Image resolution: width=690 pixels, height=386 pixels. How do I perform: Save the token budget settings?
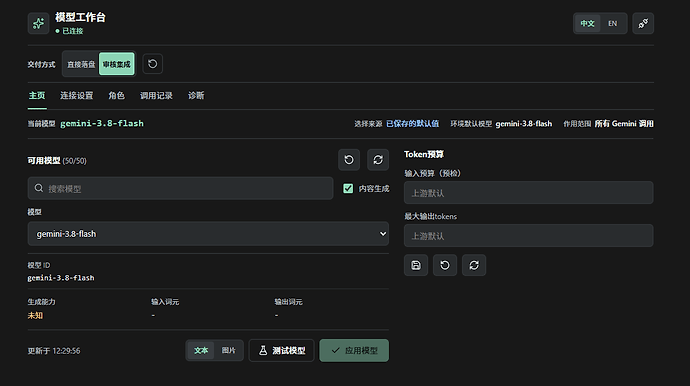coord(416,265)
